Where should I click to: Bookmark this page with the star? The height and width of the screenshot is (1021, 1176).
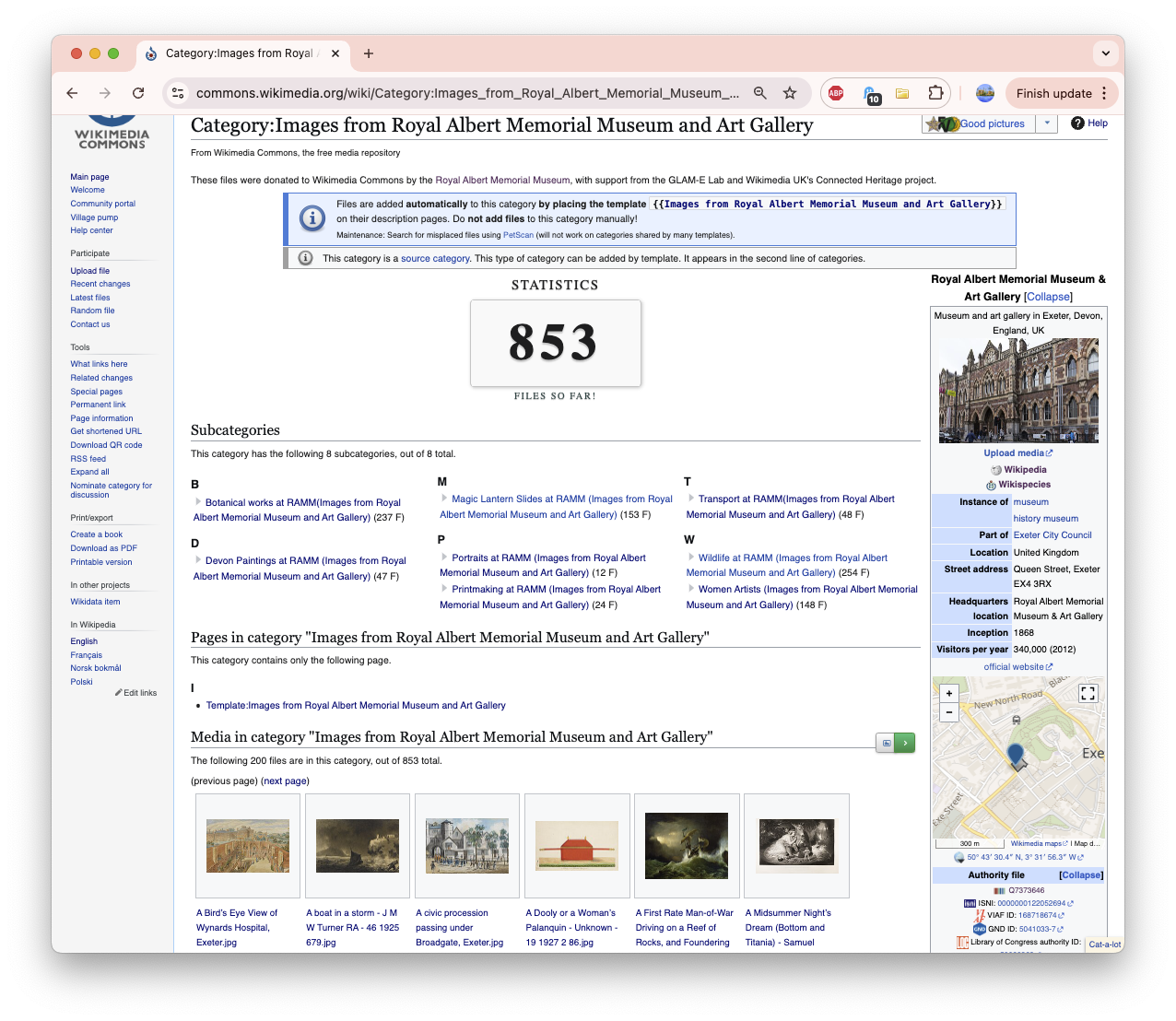[790, 93]
